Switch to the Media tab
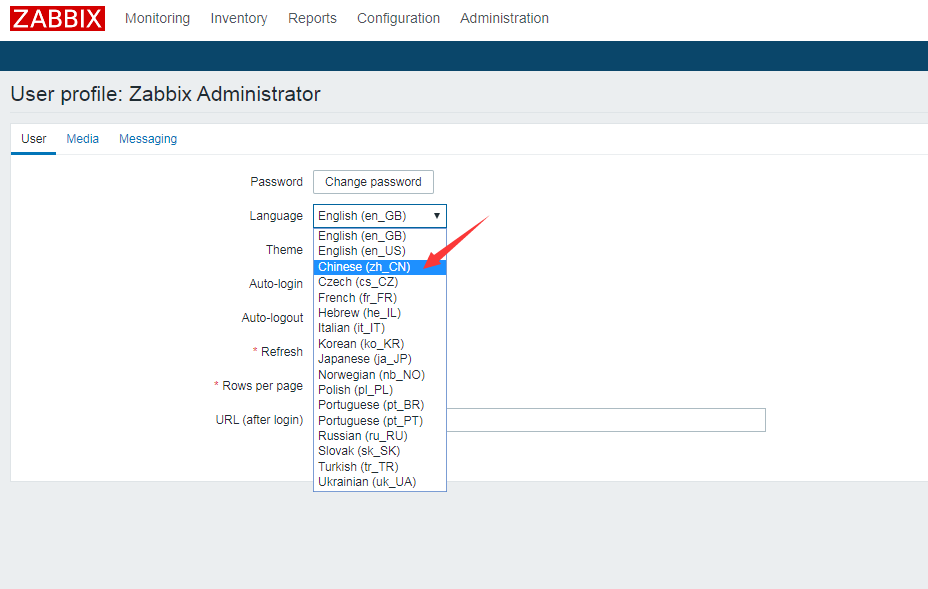Screen dimensions: 928x589 [82, 139]
